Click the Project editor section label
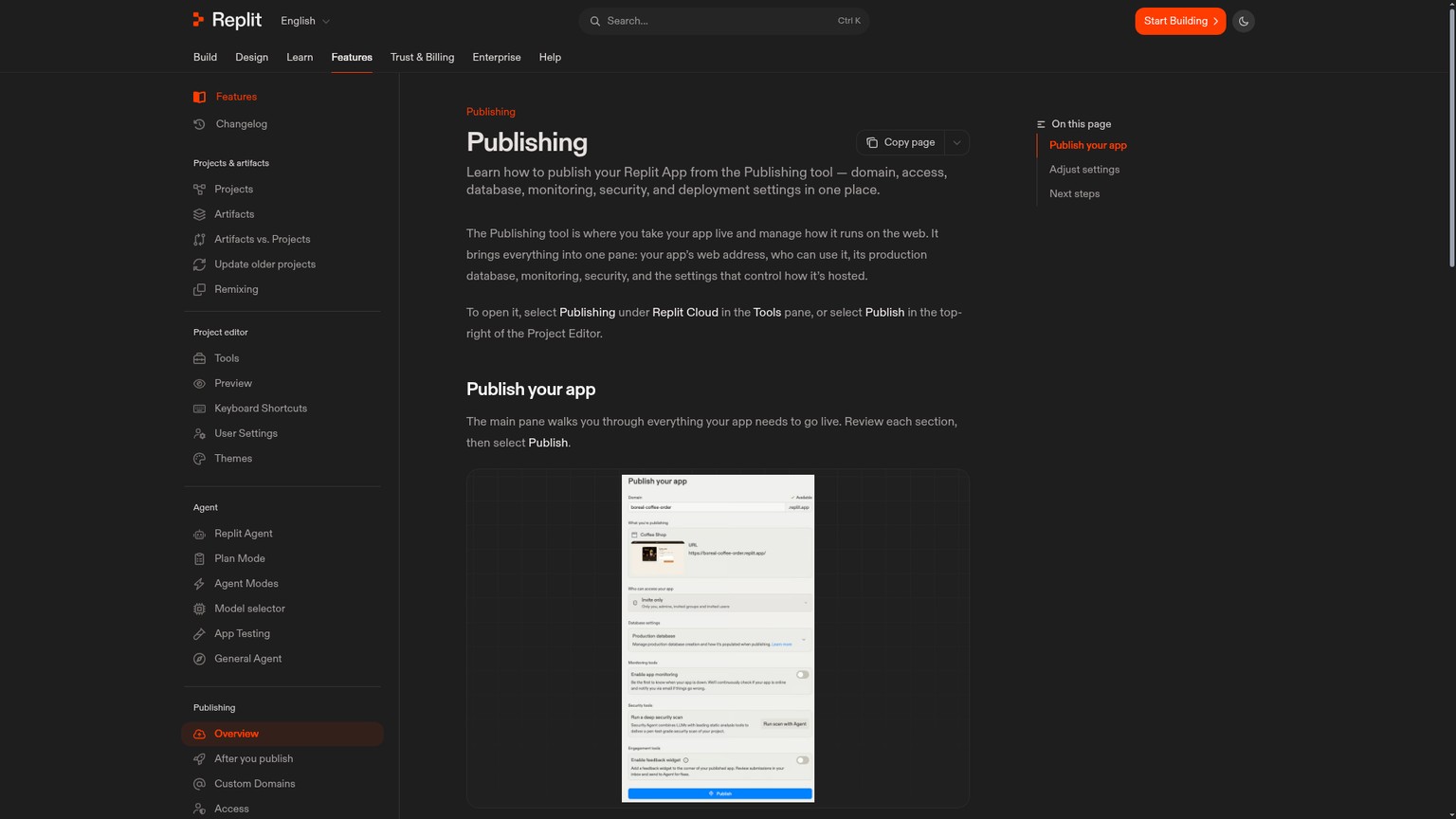The image size is (1456, 819). [x=221, y=333]
